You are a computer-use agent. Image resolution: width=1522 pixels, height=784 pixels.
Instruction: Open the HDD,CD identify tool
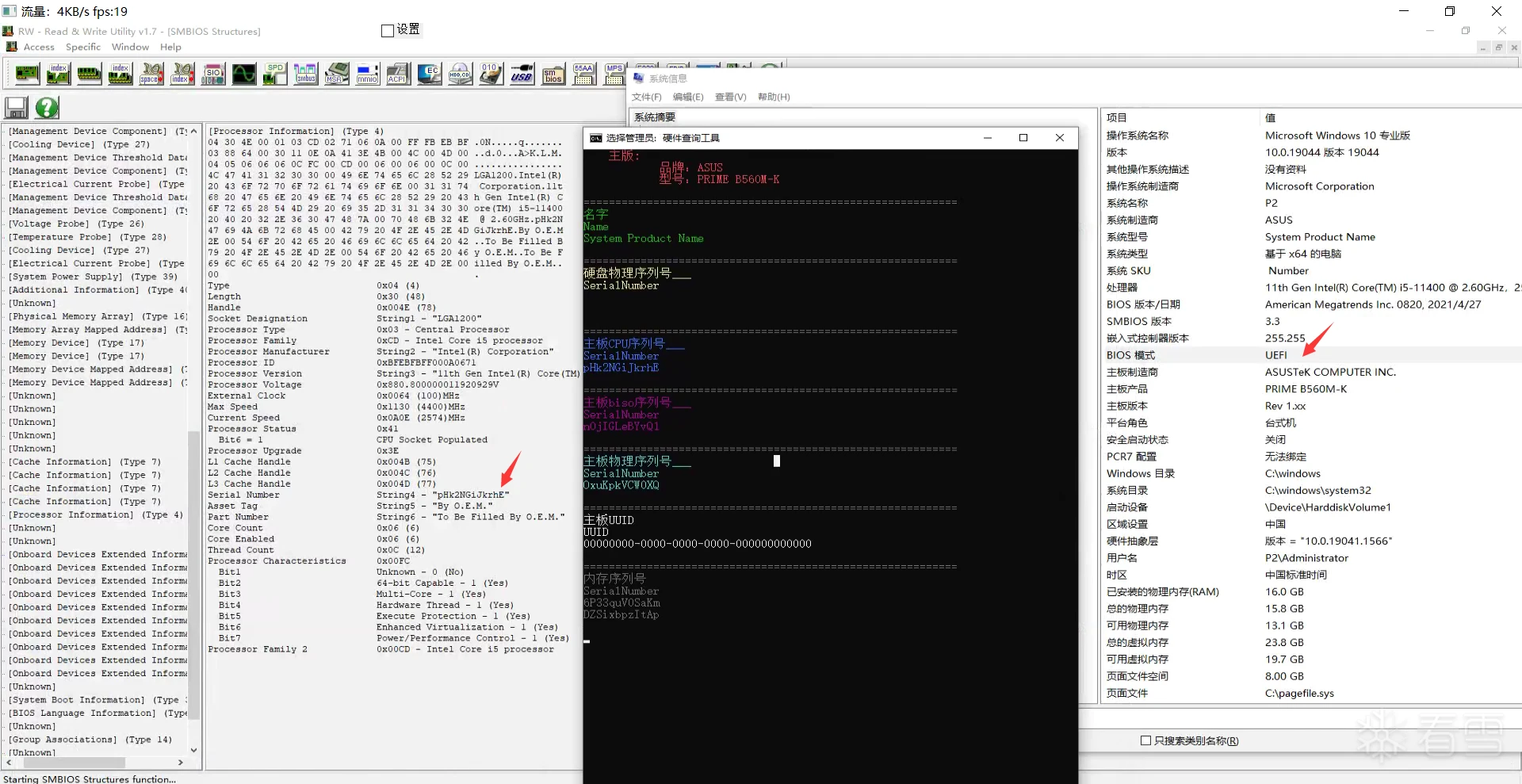pos(460,74)
